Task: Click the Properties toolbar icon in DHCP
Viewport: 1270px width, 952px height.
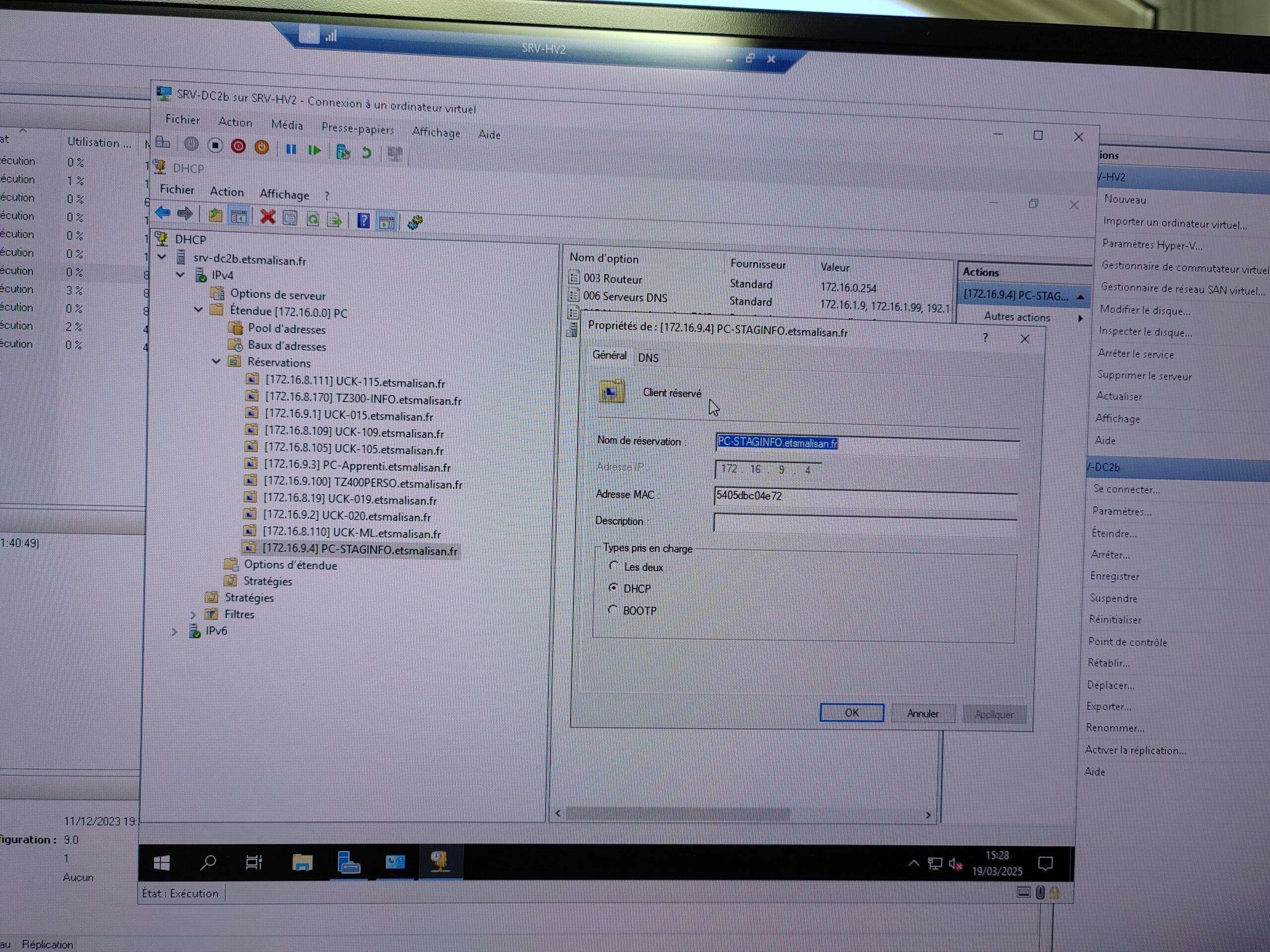Action: 290,218
